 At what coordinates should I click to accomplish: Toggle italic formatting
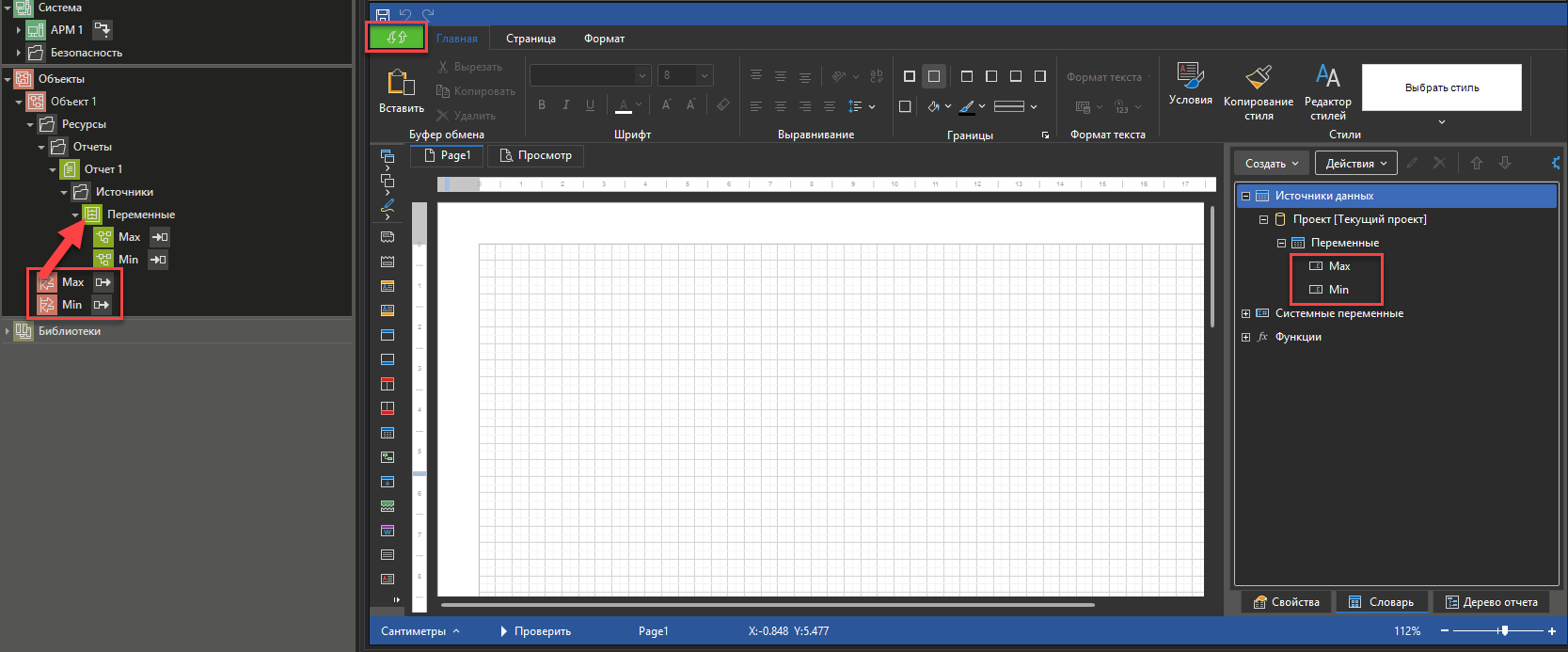566,104
